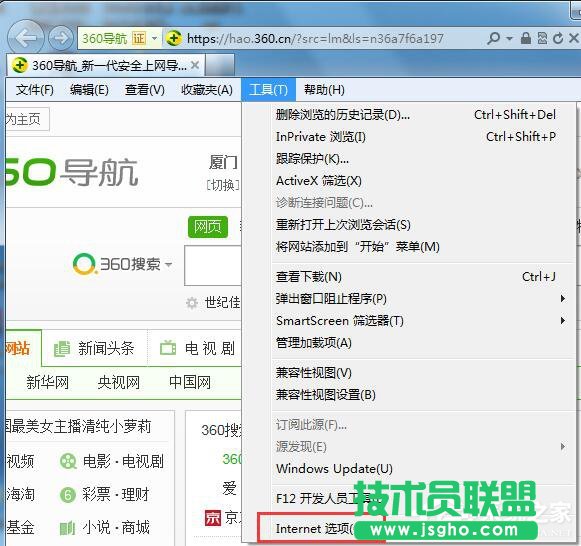The width and height of the screenshot is (581, 546).
Task: Click the gear settings icon below search box
Action: pos(192,303)
